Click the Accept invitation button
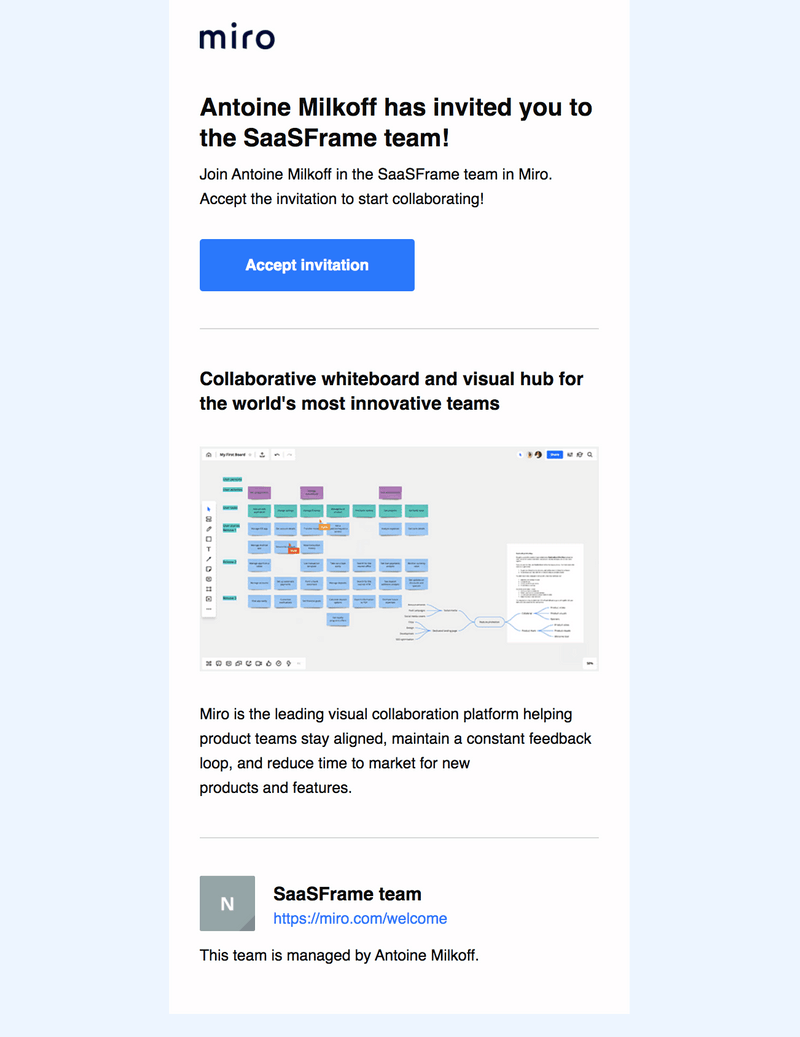The height and width of the screenshot is (1037, 800). click(306, 265)
